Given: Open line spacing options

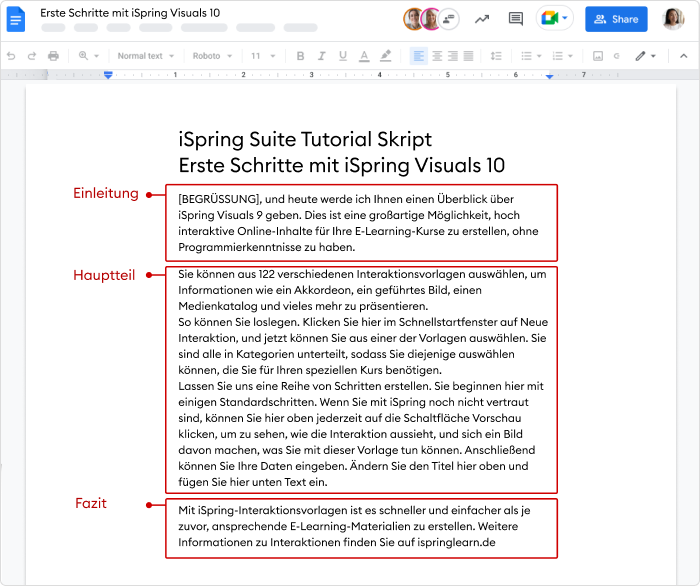Looking at the screenshot, I should 496,56.
